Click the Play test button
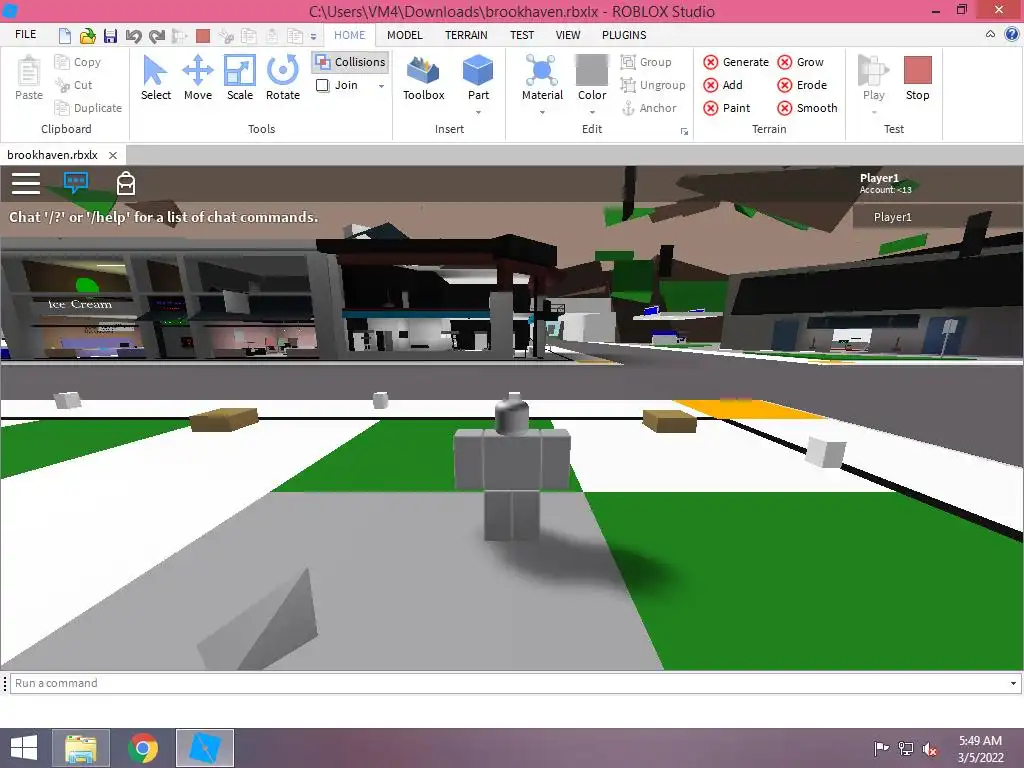Viewport: 1024px width, 768px height. pos(873,78)
